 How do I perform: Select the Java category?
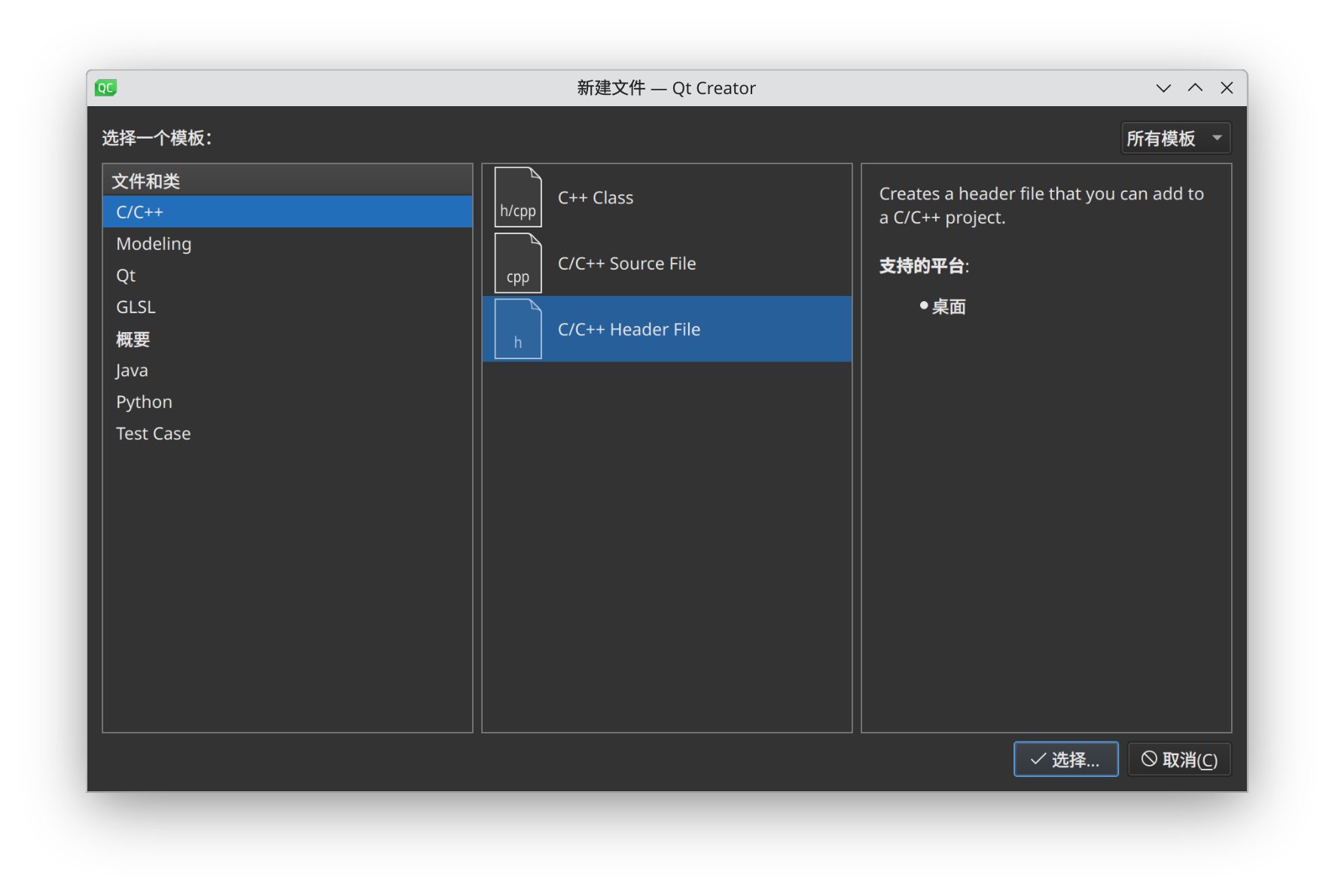288,370
